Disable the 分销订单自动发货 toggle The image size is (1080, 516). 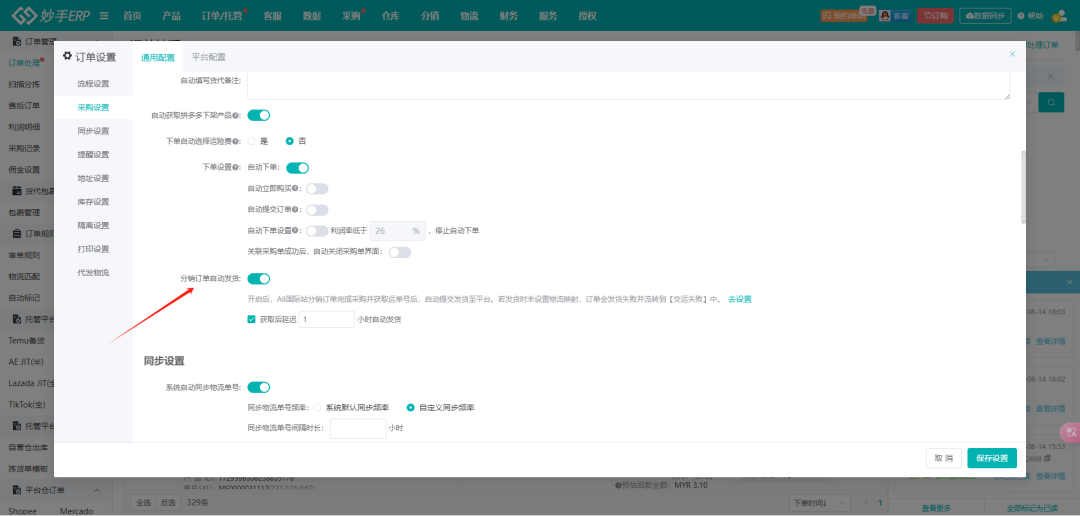[258, 279]
